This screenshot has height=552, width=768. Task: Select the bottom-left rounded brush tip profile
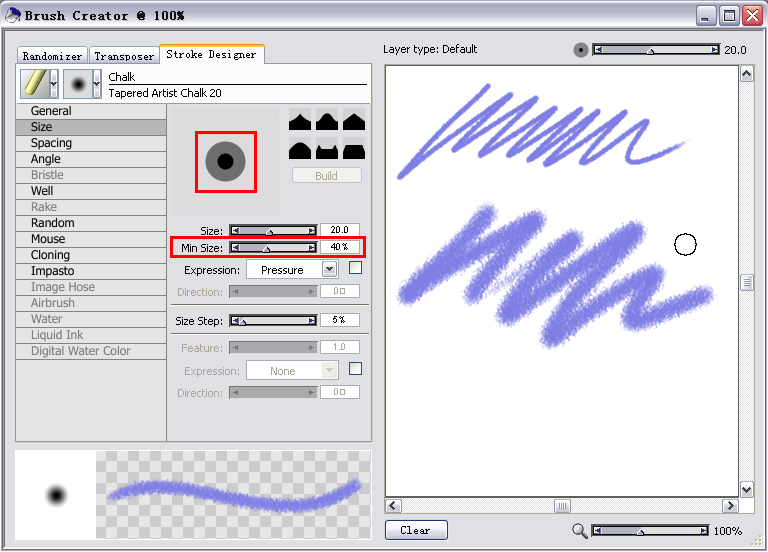click(x=301, y=151)
